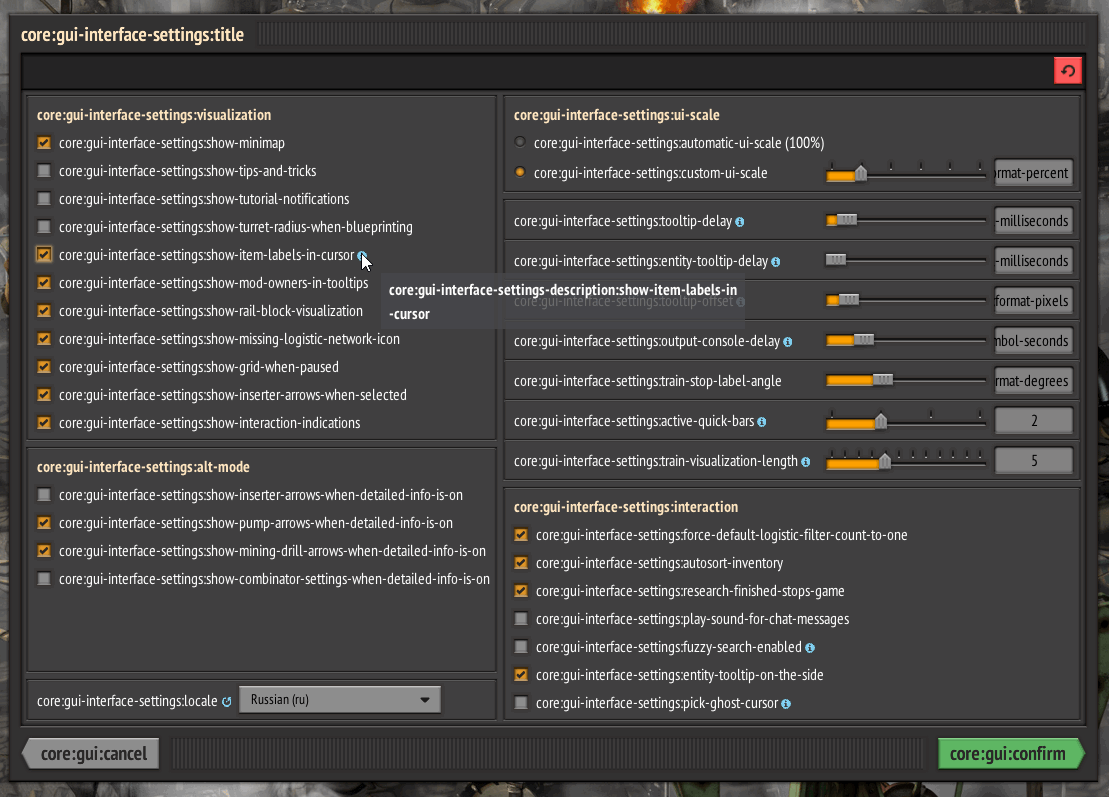Click the refresh icon beside locale label

[x=227, y=701]
